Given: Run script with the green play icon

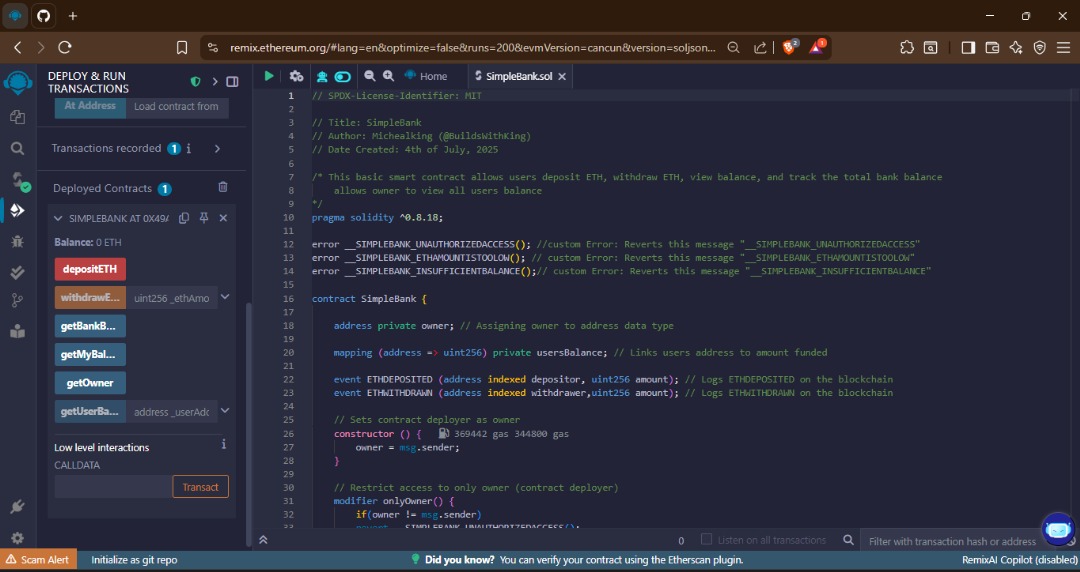Looking at the screenshot, I should 269,76.
